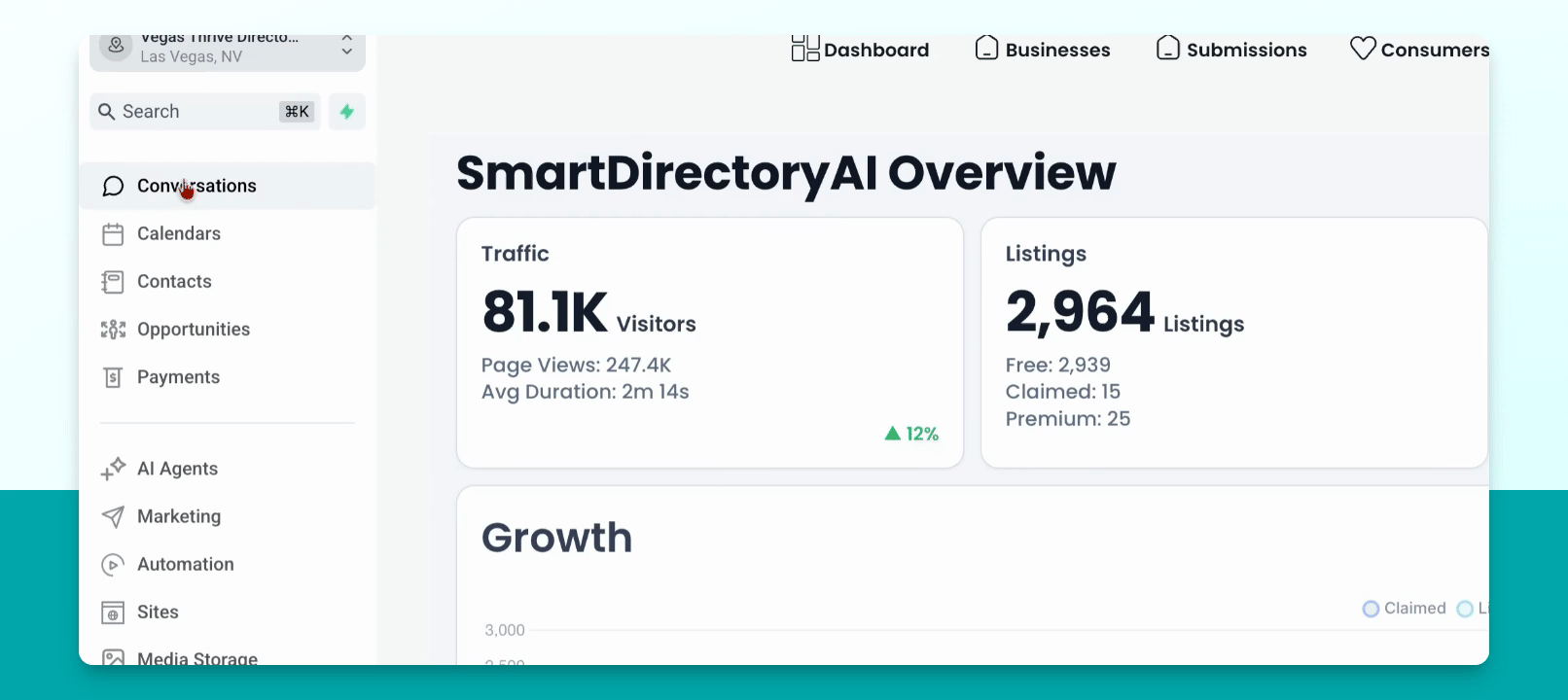Viewport: 1568px width, 700px height.
Task: Click the 2,964 Listings figure
Action: (1124, 313)
